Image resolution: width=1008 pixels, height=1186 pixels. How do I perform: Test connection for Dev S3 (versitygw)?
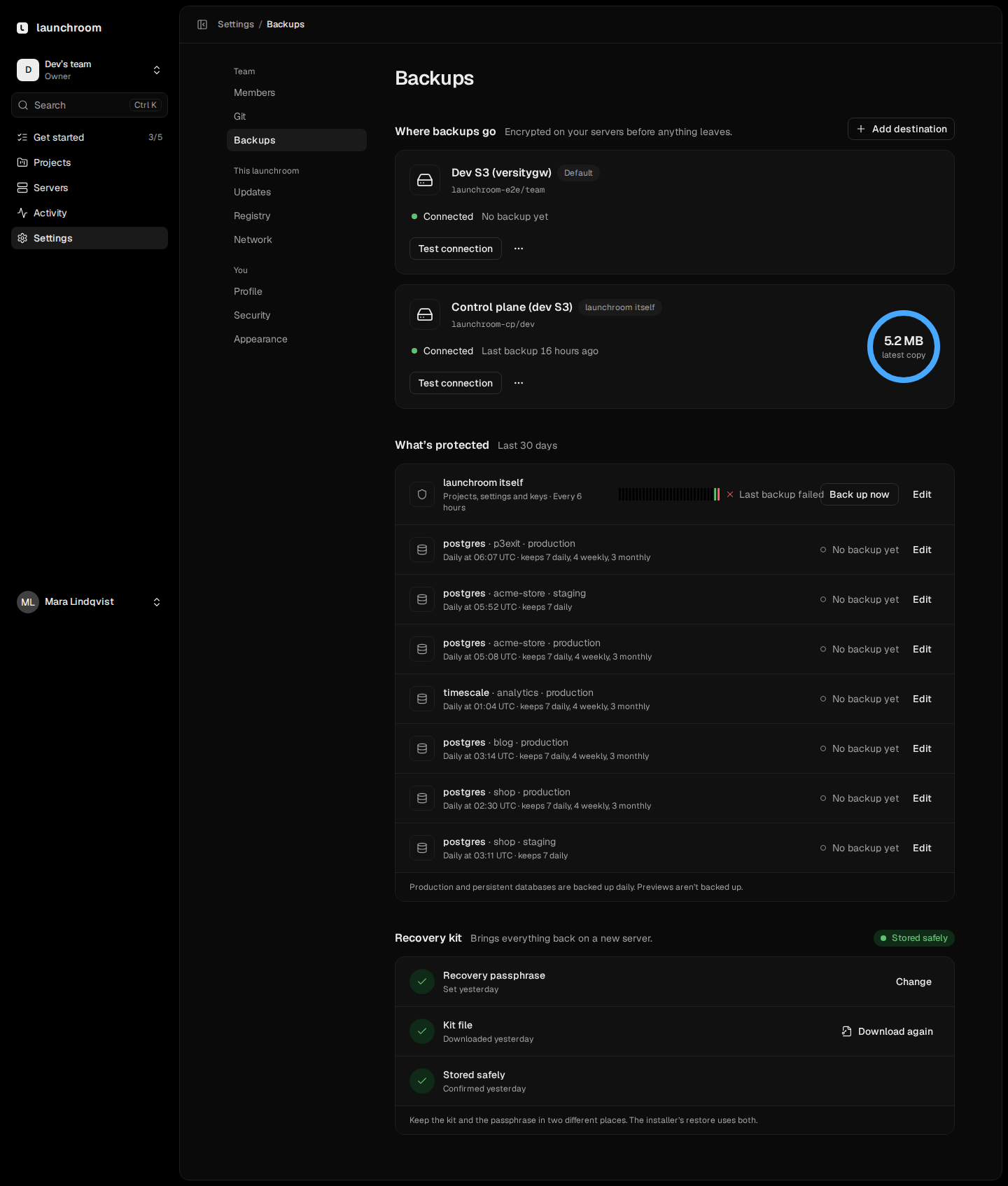coord(456,249)
